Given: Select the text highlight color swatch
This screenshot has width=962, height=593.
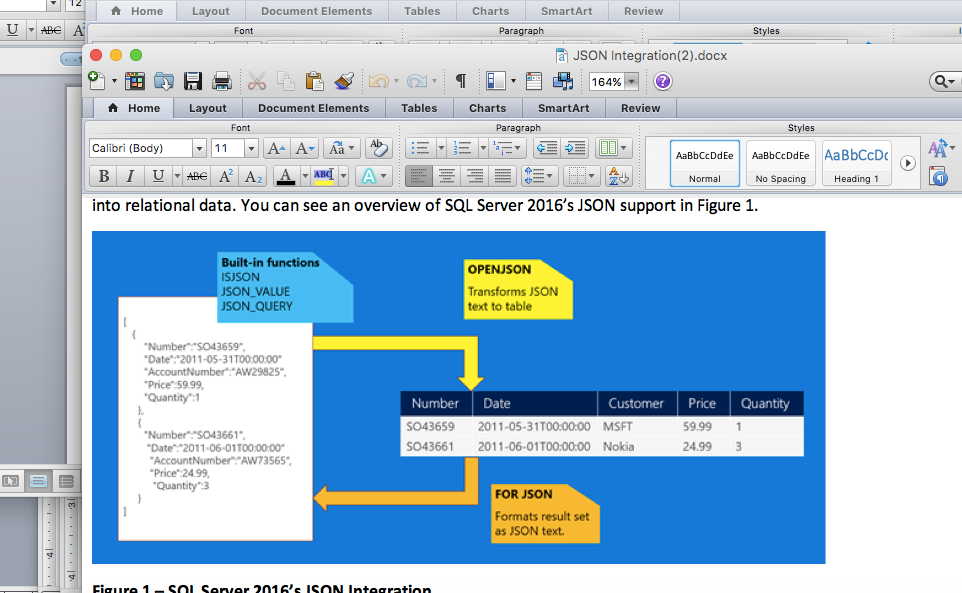Looking at the screenshot, I should click(322, 175).
